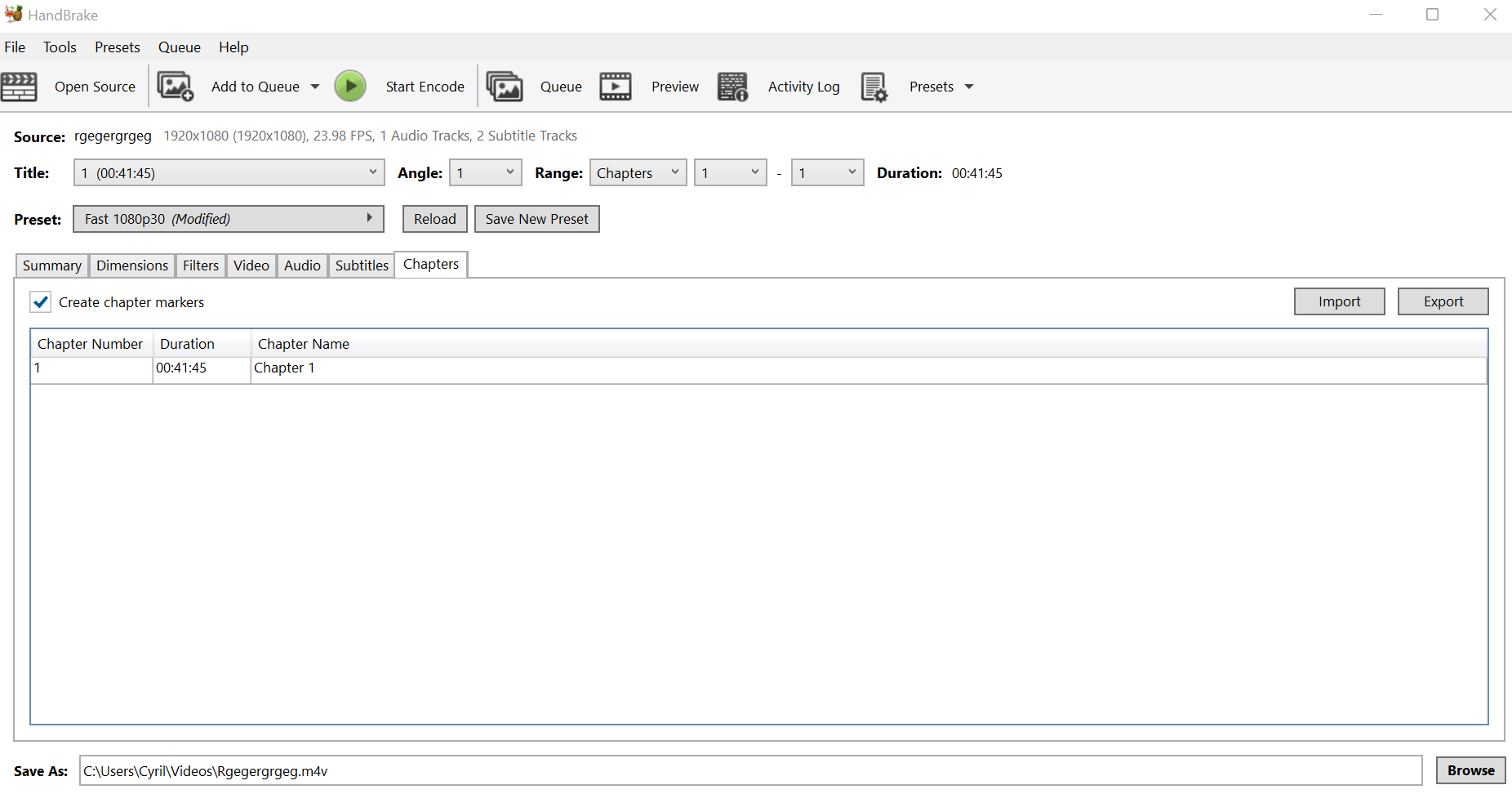1512x794 pixels.
Task: Click the Chapter Name column header
Action: click(x=869, y=344)
